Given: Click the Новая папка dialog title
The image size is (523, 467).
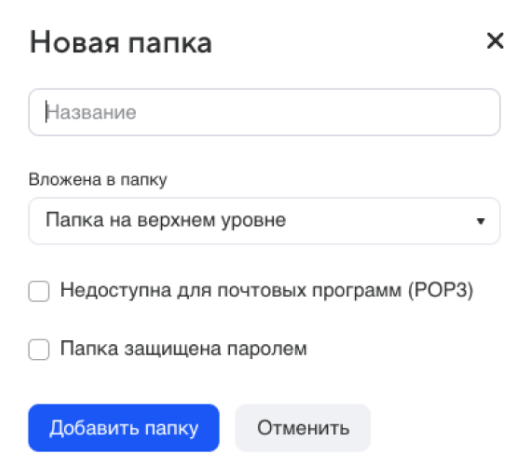Looking at the screenshot, I should click(121, 42).
